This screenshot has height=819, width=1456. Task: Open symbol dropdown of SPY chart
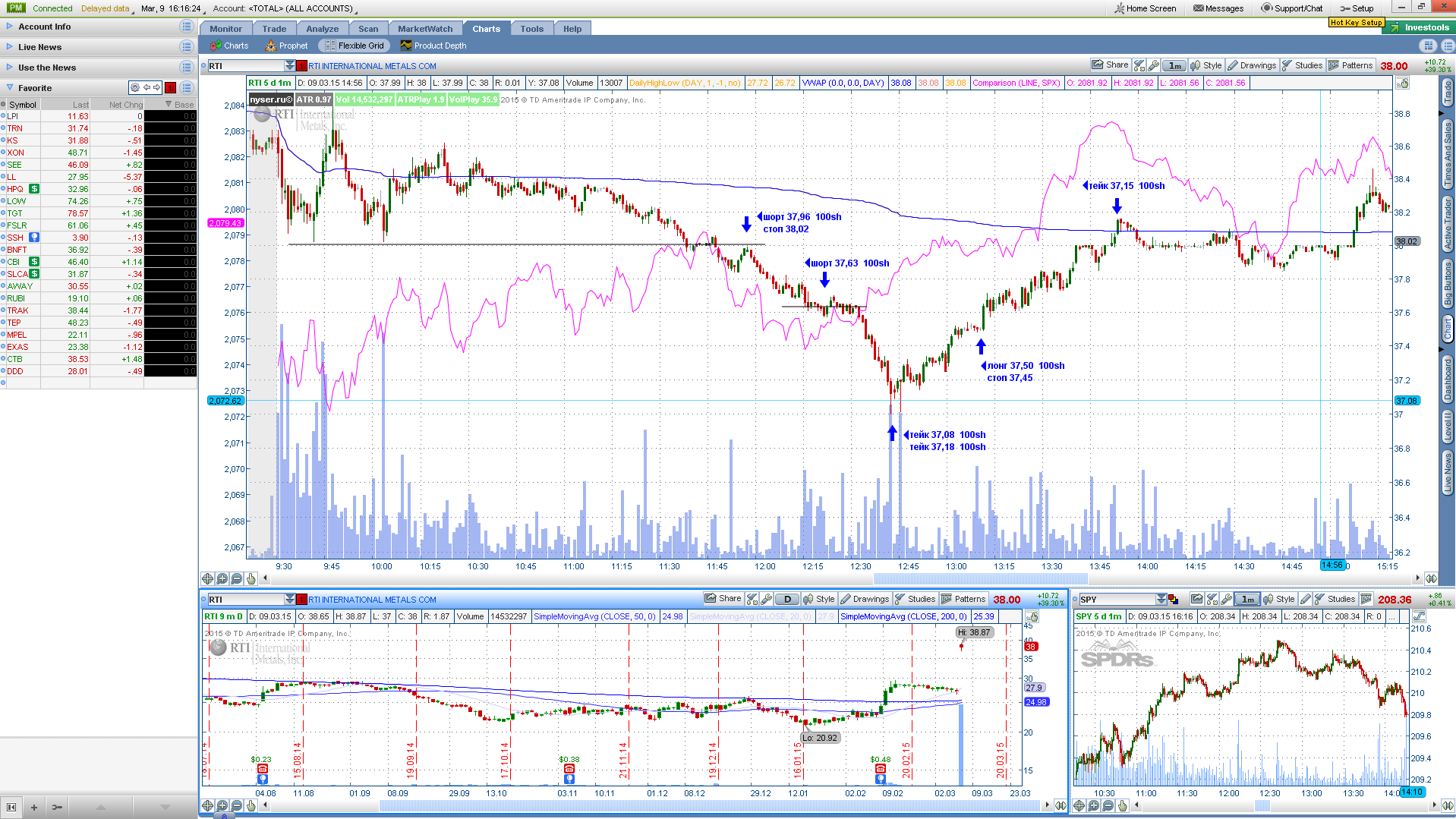click(x=1161, y=599)
